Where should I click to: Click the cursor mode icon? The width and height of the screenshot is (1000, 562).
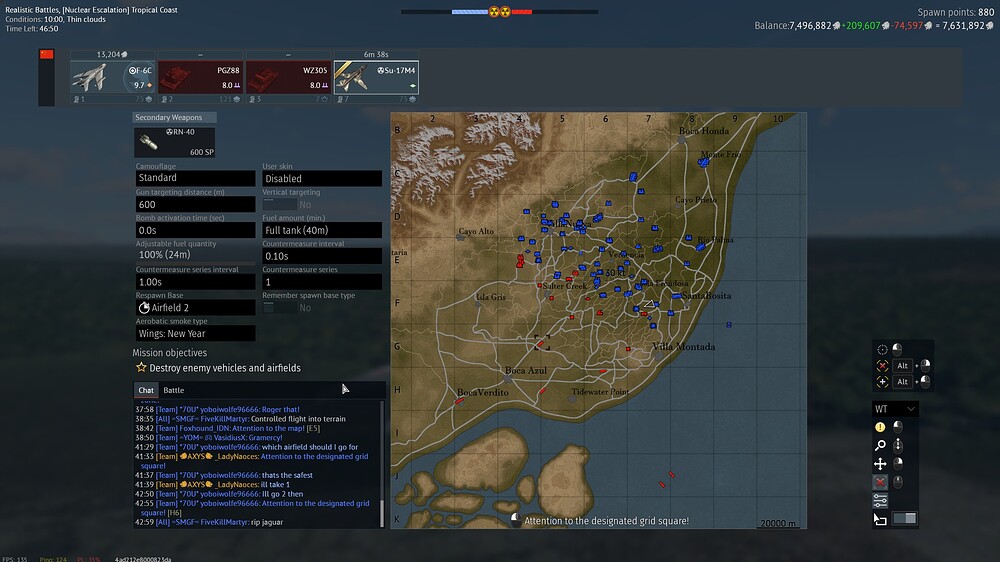880,519
